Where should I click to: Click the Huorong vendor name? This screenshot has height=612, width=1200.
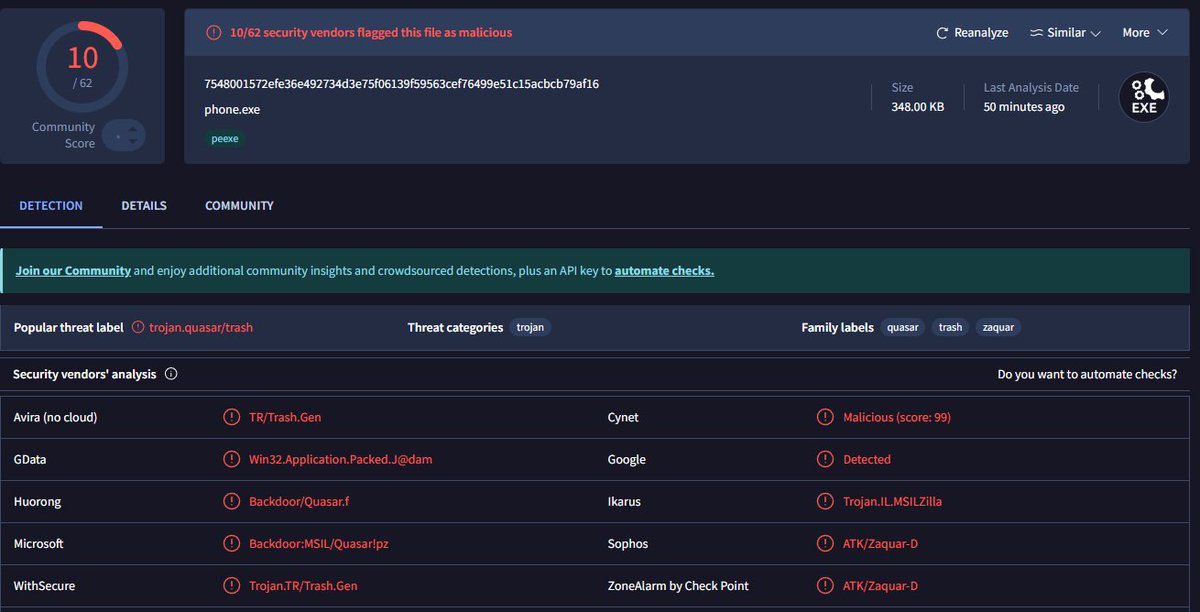tap(38, 501)
